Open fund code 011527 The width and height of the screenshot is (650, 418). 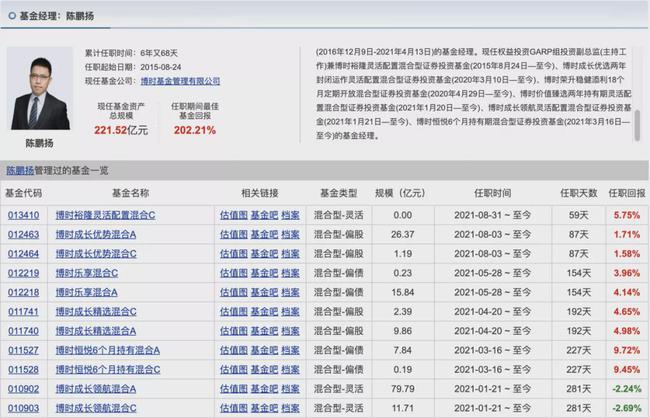(24, 350)
